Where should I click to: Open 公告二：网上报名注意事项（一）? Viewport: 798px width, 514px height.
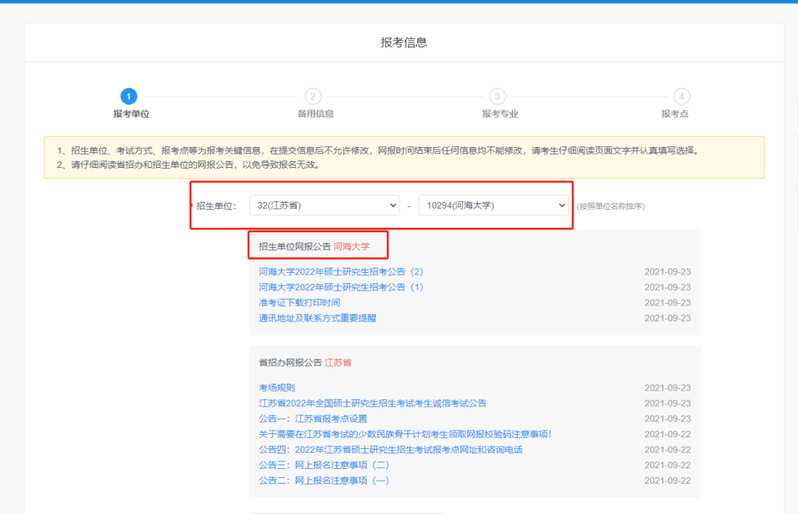click(x=324, y=480)
